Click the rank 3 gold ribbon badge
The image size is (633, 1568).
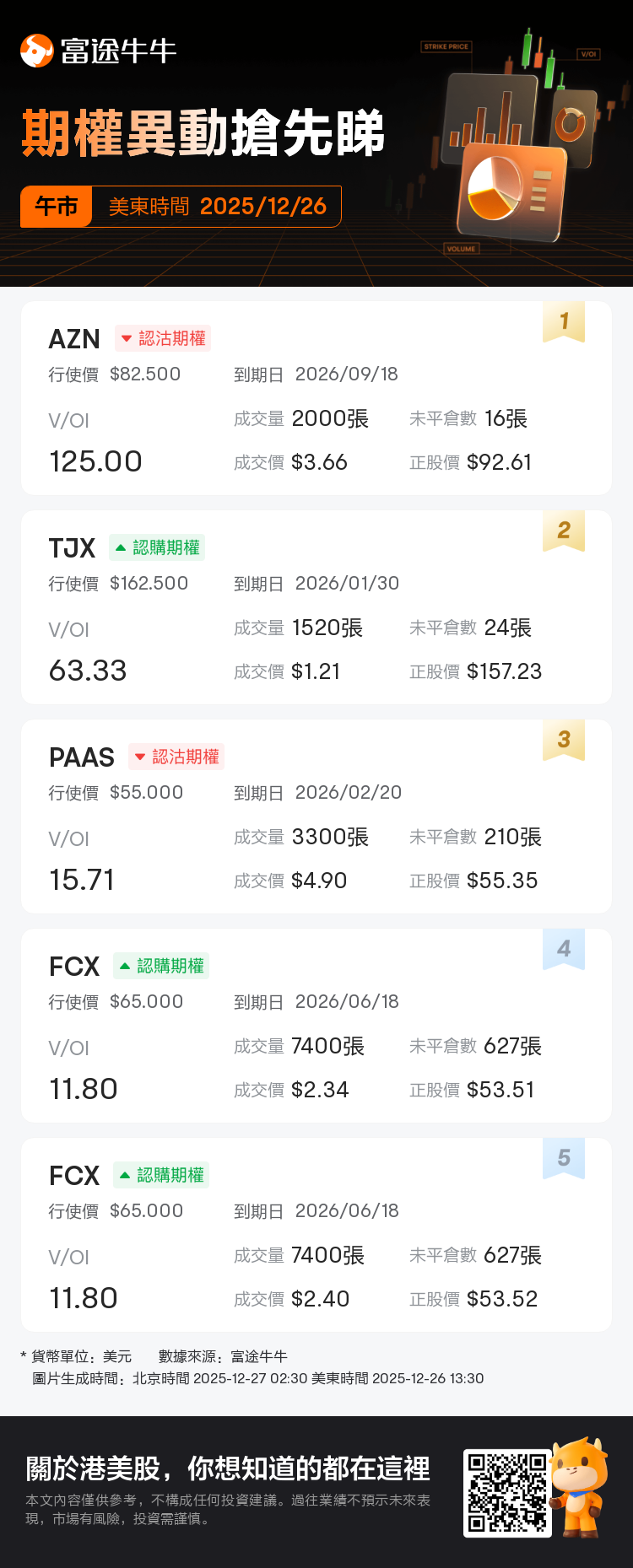564,740
